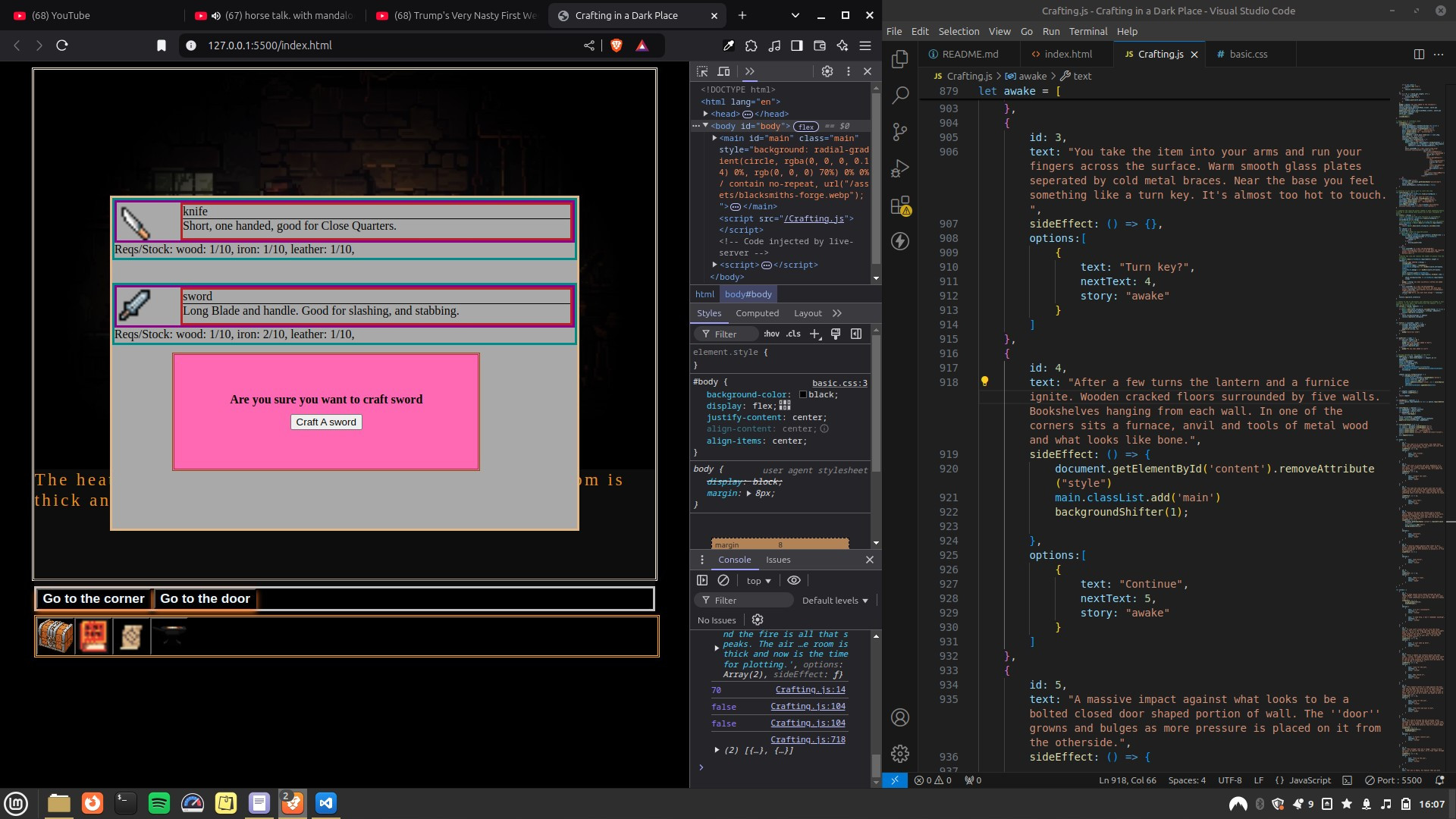The height and width of the screenshot is (819, 1456).
Task: Open VS Code Extensions view
Action: click(x=900, y=206)
